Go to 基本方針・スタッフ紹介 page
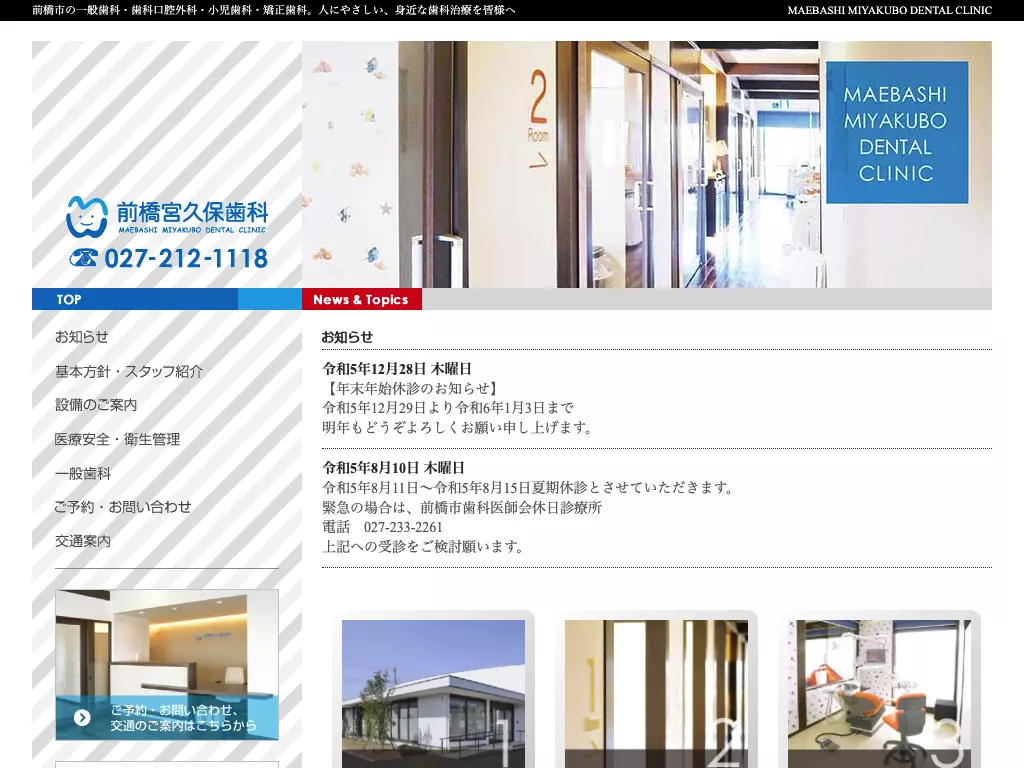The width and height of the screenshot is (1024, 768). point(129,371)
